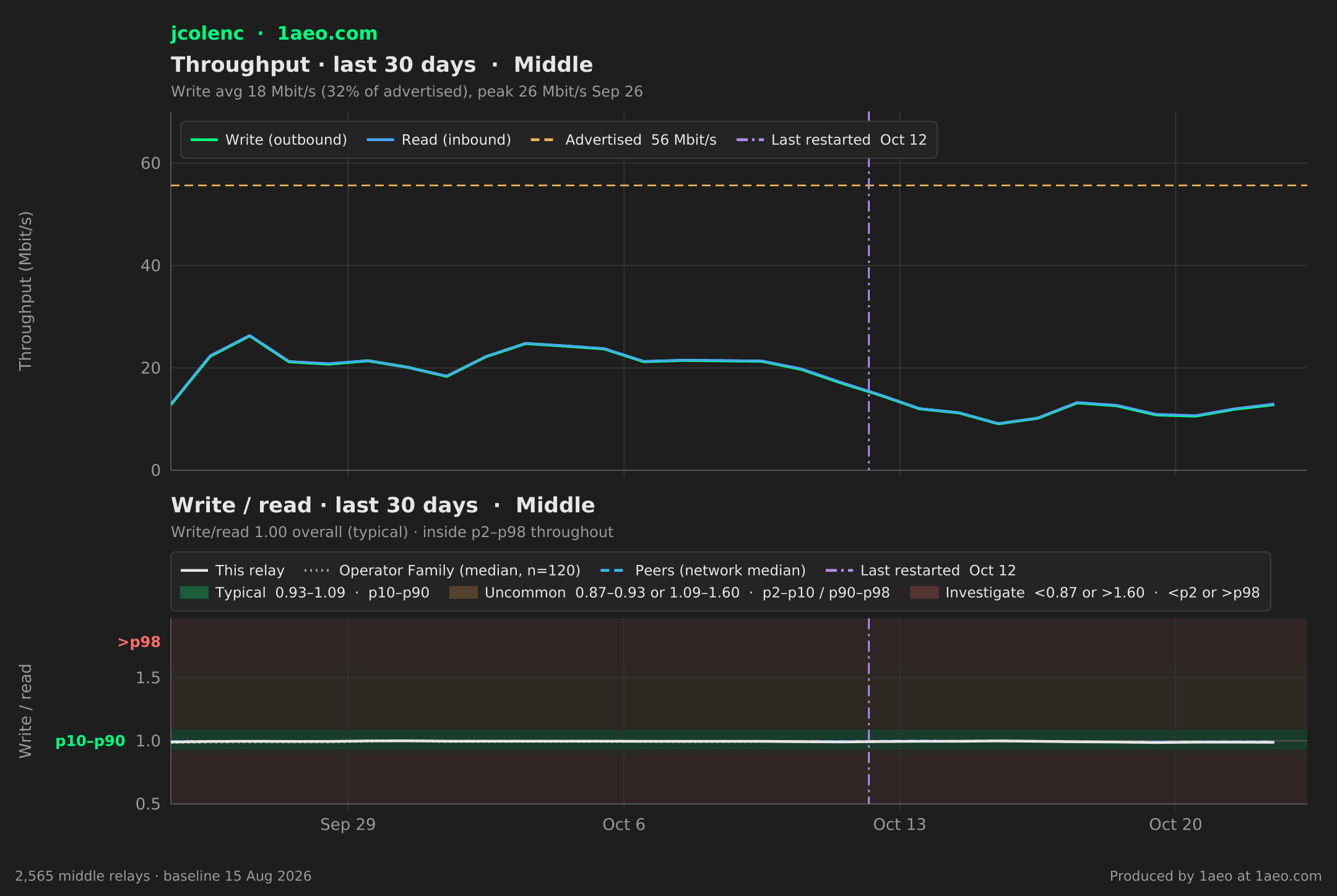
Task: Click the jcolenc · 1aeo.com header
Action: [x=274, y=33]
